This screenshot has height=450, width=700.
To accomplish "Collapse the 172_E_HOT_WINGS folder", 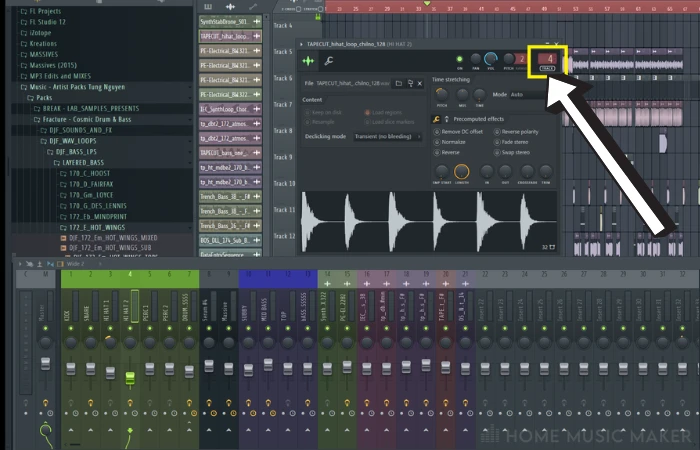I will click(92, 227).
